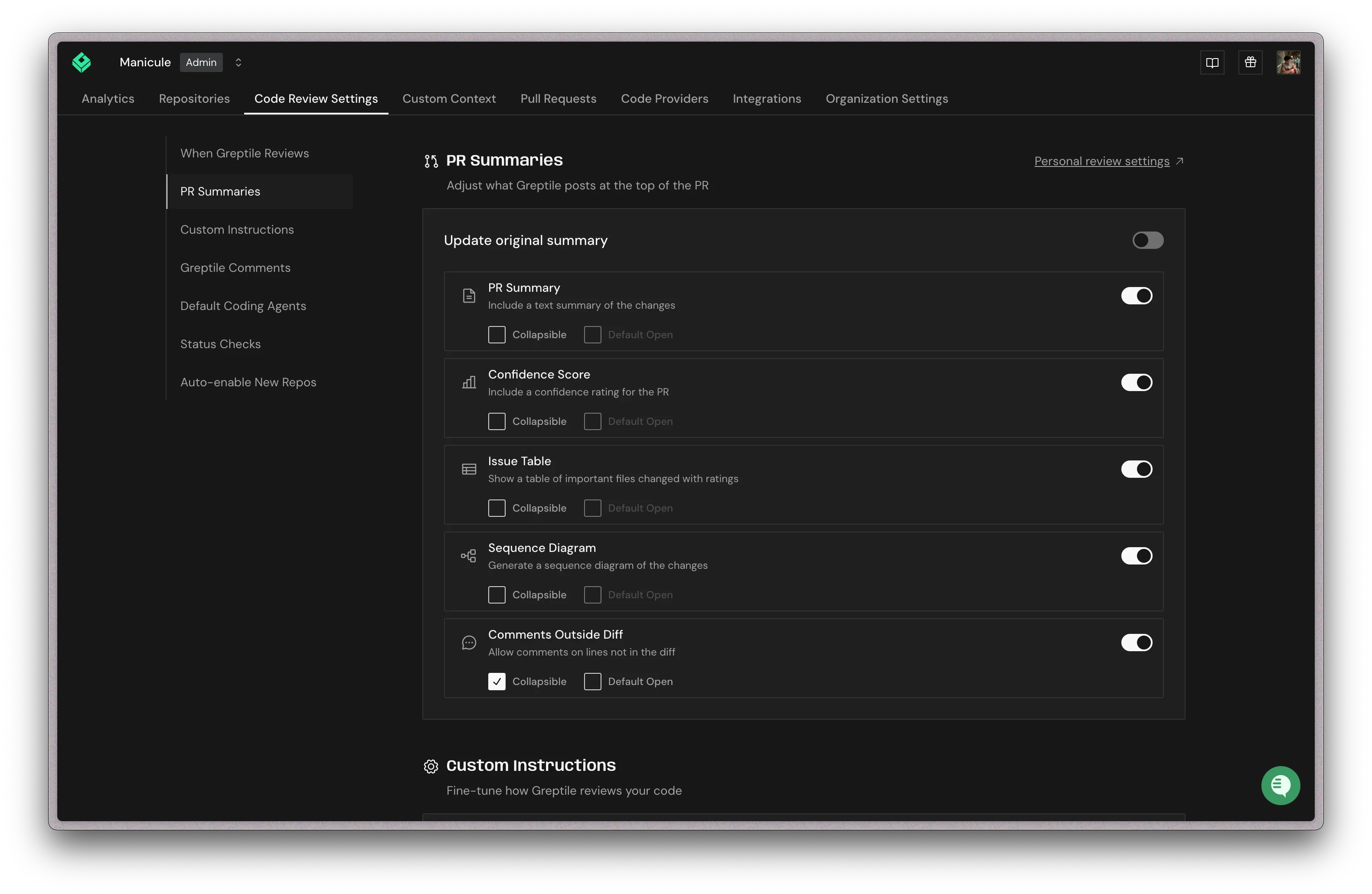This screenshot has width=1372, height=894.
Task: Click the Greptile logo icon
Action: 81,62
